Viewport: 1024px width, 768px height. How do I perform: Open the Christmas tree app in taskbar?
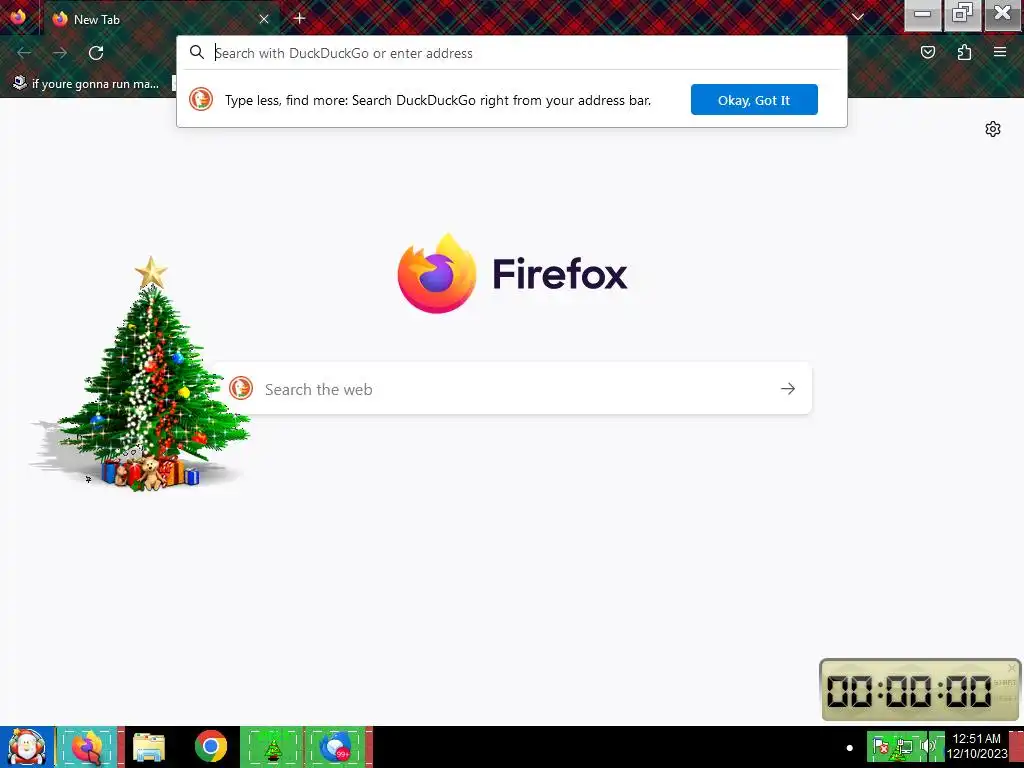click(272, 746)
